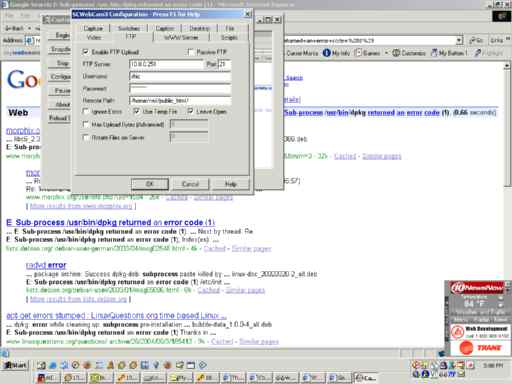Click the OK button in dialog
The height and width of the screenshot is (384, 512).
(x=150, y=184)
